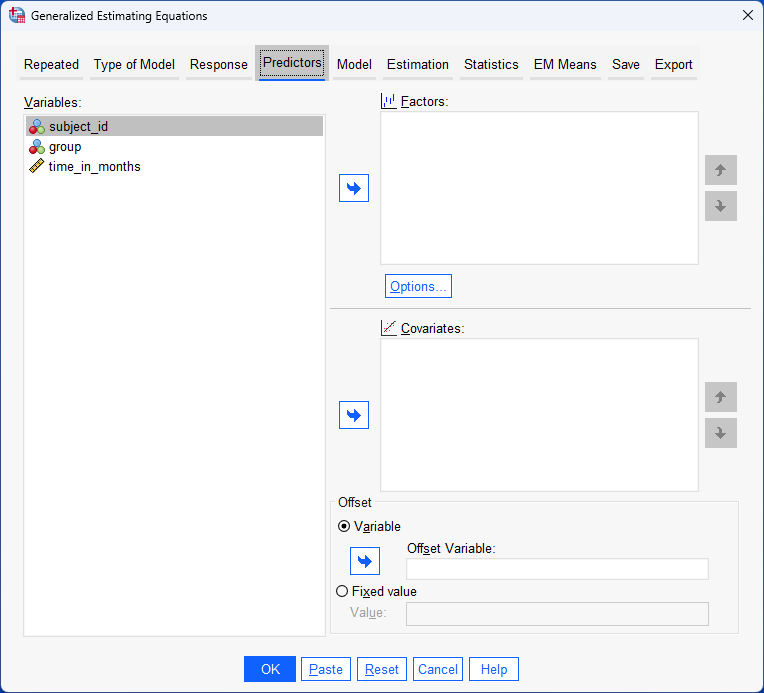Move factor down using Factors down arrow
Image resolution: width=764 pixels, height=693 pixels.
pyautogui.click(x=721, y=206)
